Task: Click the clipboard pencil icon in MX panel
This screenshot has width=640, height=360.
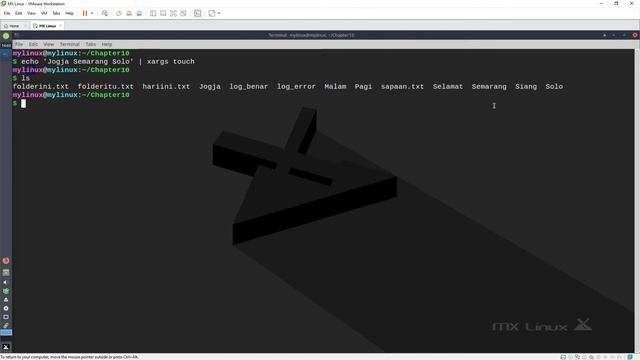Action: click(6, 325)
